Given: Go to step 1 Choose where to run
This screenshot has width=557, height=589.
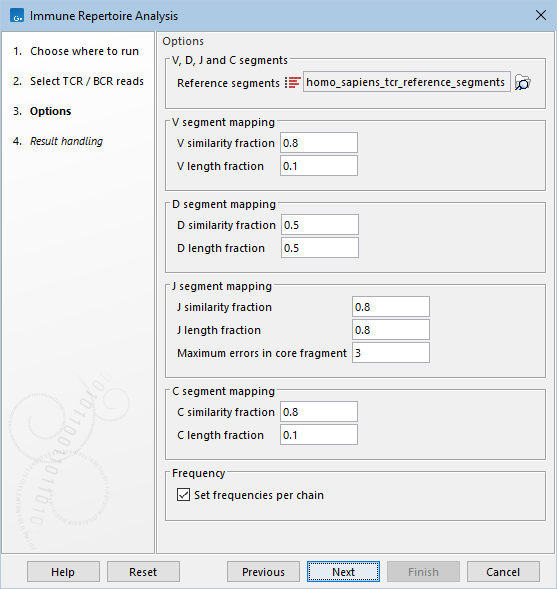Looking at the screenshot, I should 76,51.
